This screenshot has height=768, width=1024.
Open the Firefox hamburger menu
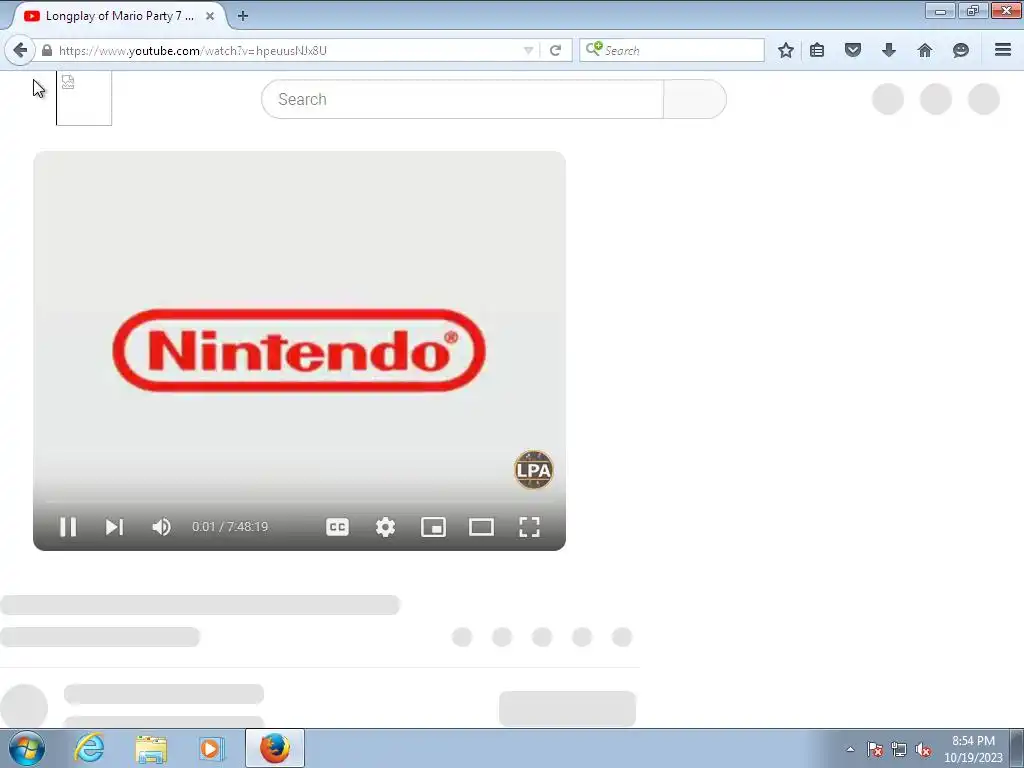tap(1003, 50)
